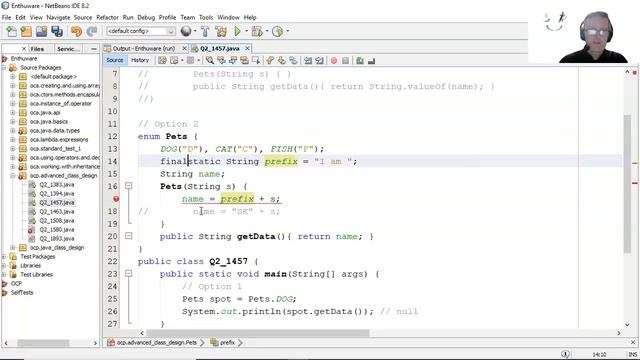Click the Toggle Rectangular Selection icon

256,60
